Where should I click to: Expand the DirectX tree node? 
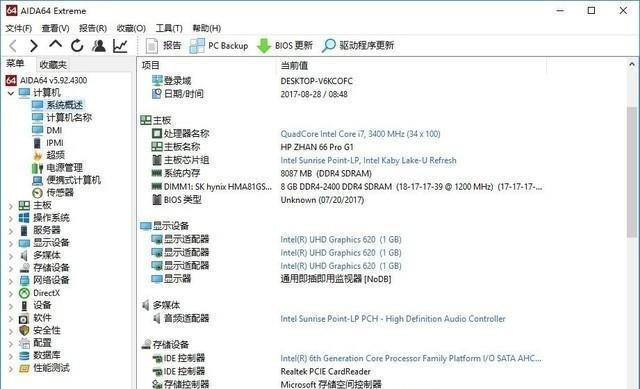click(11, 294)
